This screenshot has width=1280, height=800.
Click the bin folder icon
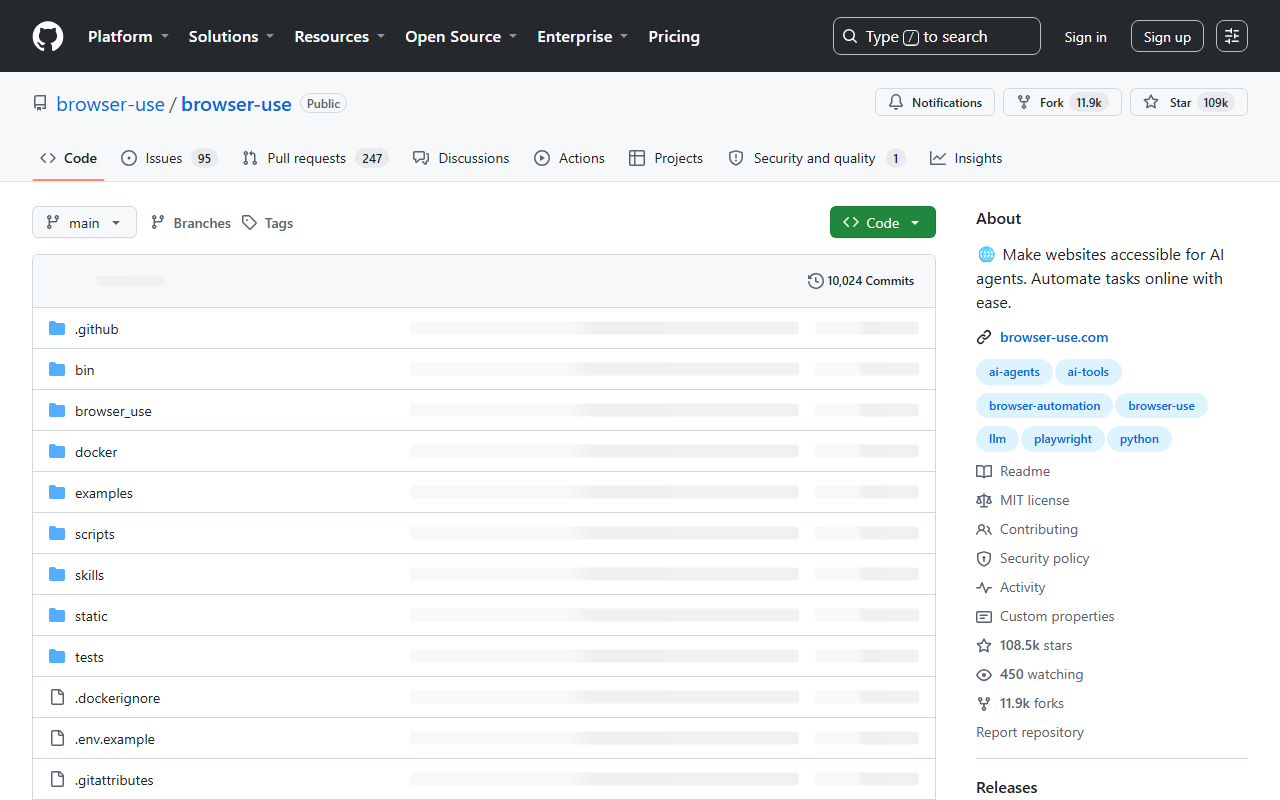57,370
